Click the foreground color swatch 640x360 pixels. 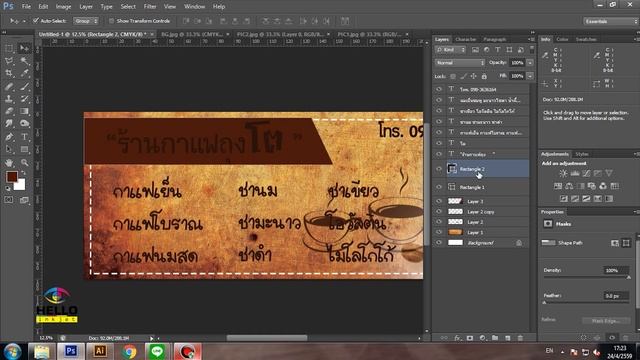click(11, 177)
